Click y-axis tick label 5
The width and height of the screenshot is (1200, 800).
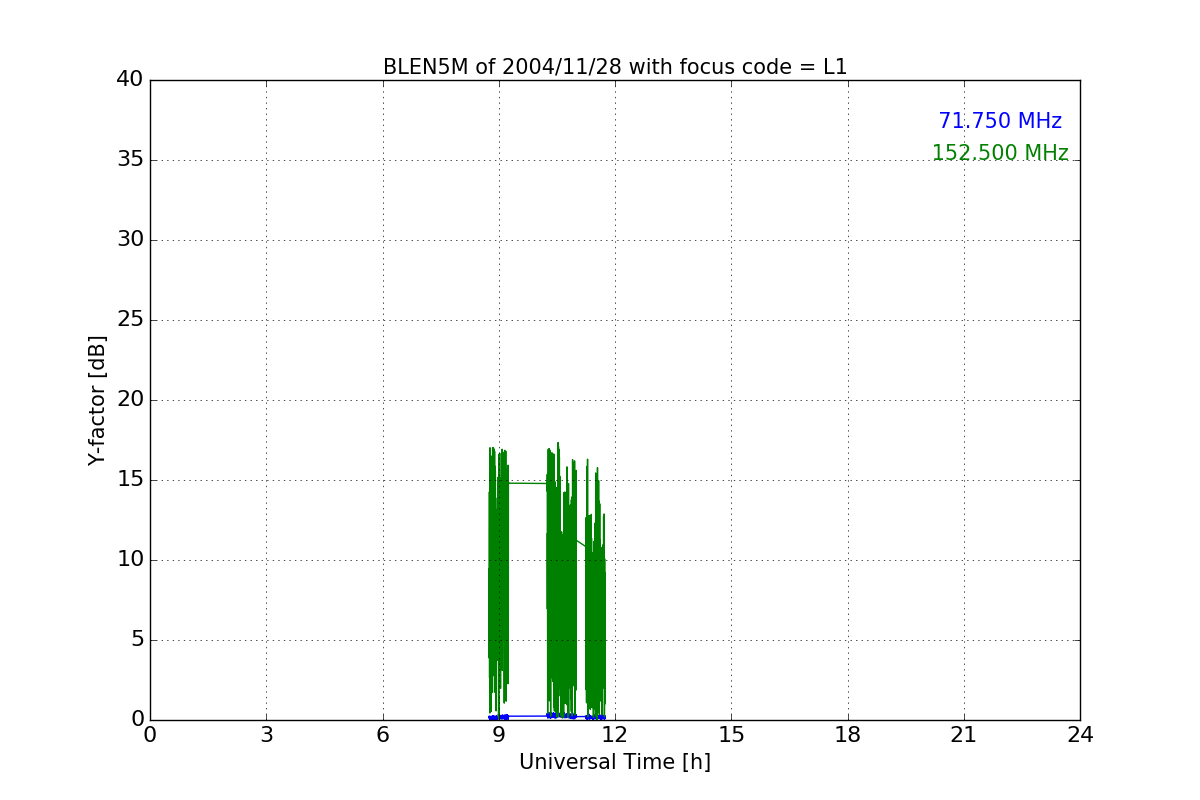(x=137, y=640)
